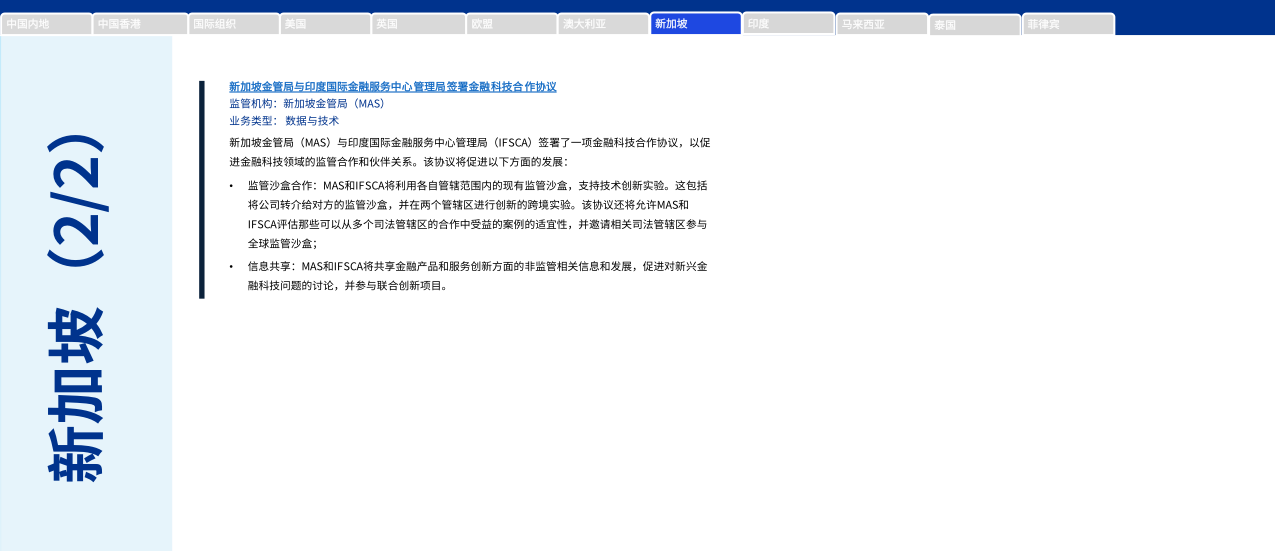The width and height of the screenshot is (1275, 551).
Task: Click the 监管机构：新加坡金管局（MAS）line
Action: pyautogui.click(x=307, y=103)
